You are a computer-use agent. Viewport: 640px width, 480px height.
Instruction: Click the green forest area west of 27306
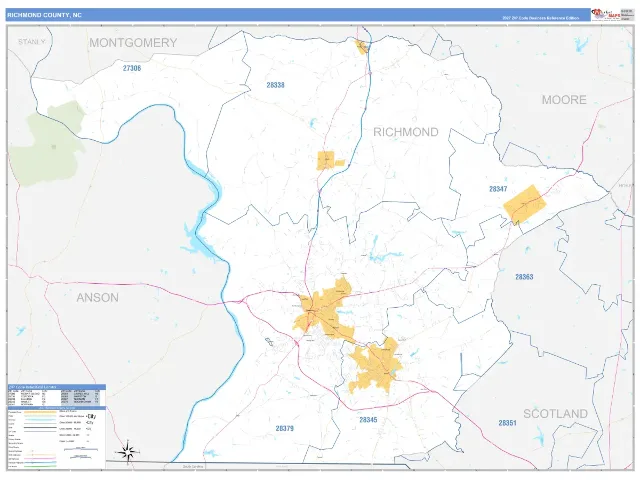coord(48,143)
